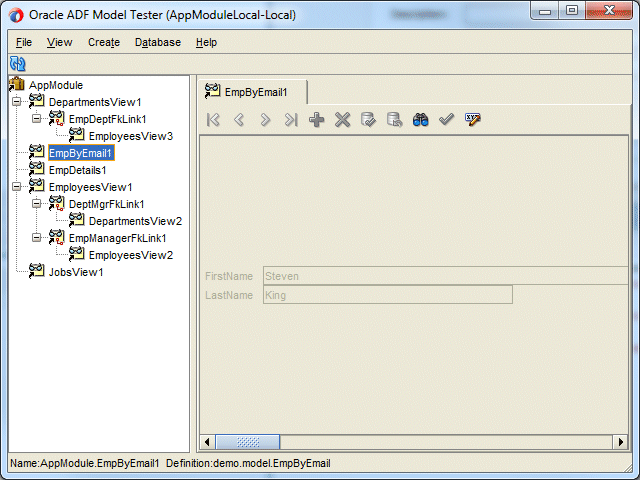Screen dimensions: 640x480
Task: Open the View menu
Action: pyautogui.click(x=60, y=42)
